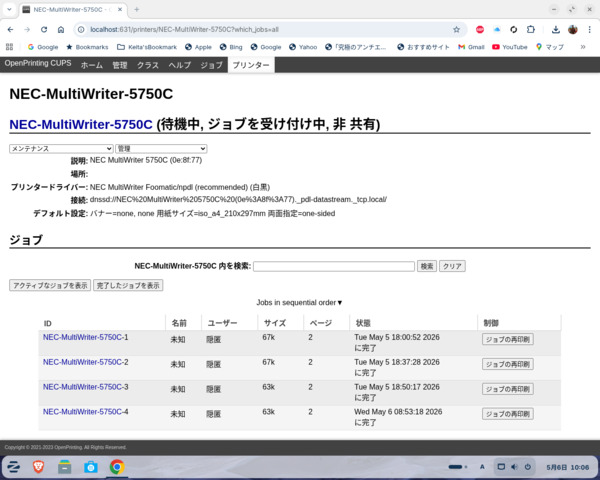Open the Keita'sBookmark folder
This screenshot has height=480, width=600.
[147, 47]
